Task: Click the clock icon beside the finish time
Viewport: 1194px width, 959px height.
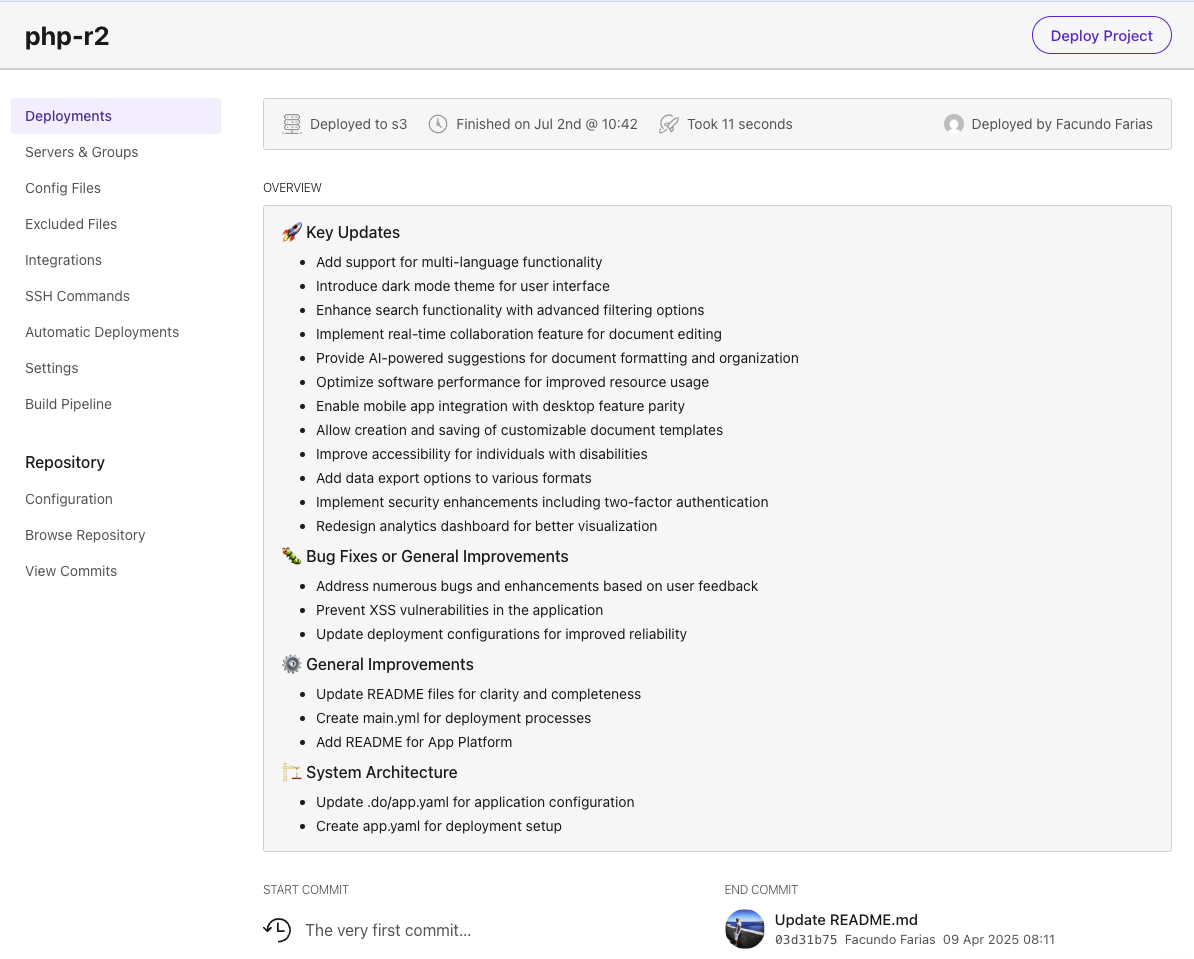Action: 437,124
